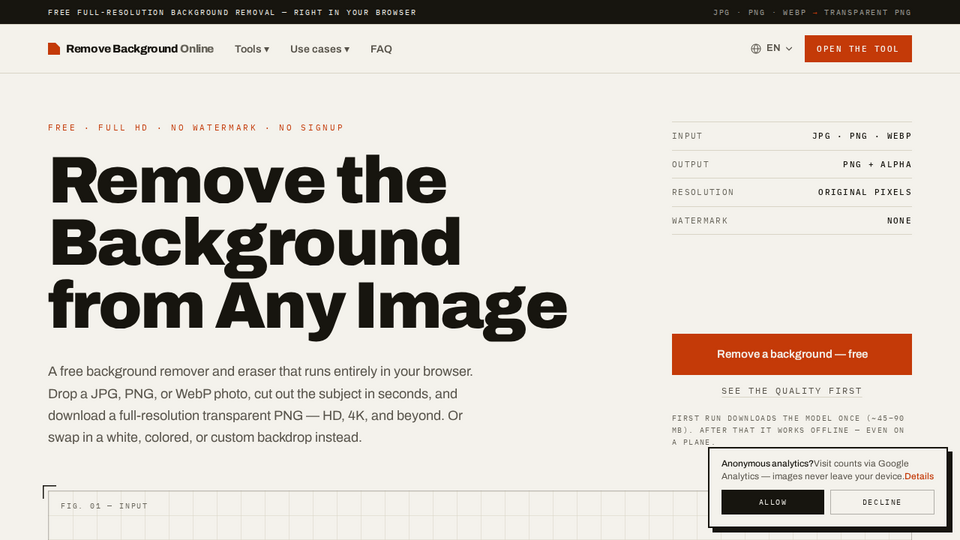
Task: Click the descriptive paragraph about free background remover
Action: 261,404
